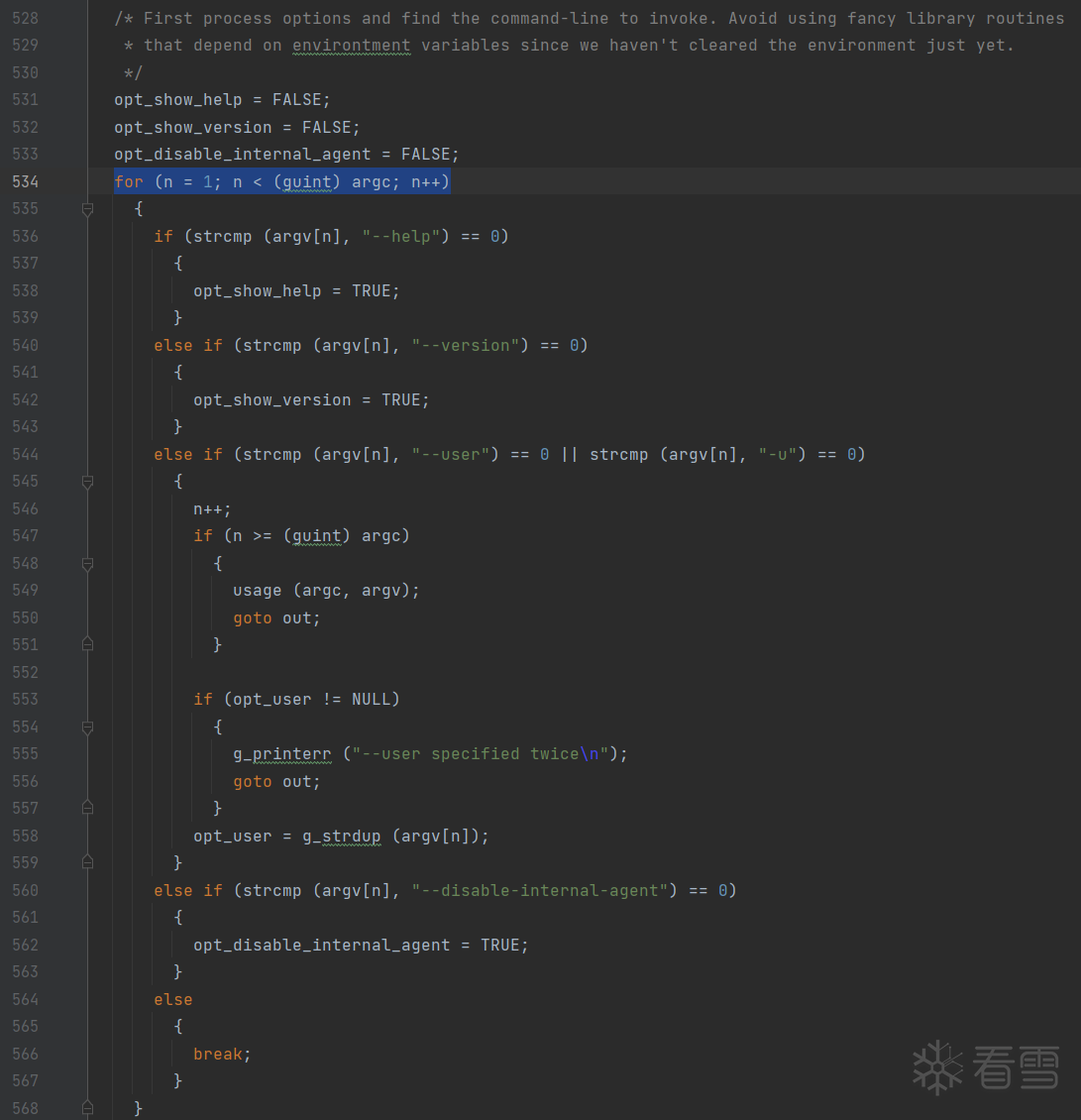Click the 'g_strdup' function name
This screenshot has height=1120, width=1081.
click(x=341, y=837)
